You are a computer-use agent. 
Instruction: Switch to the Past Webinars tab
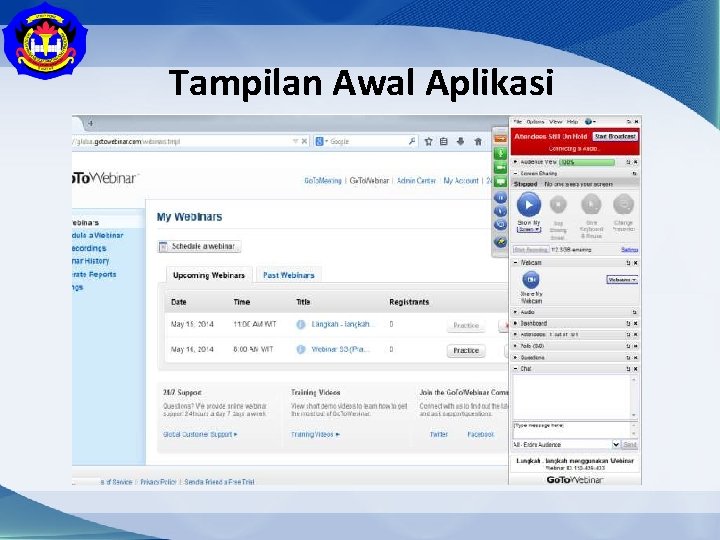pyautogui.click(x=289, y=275)
